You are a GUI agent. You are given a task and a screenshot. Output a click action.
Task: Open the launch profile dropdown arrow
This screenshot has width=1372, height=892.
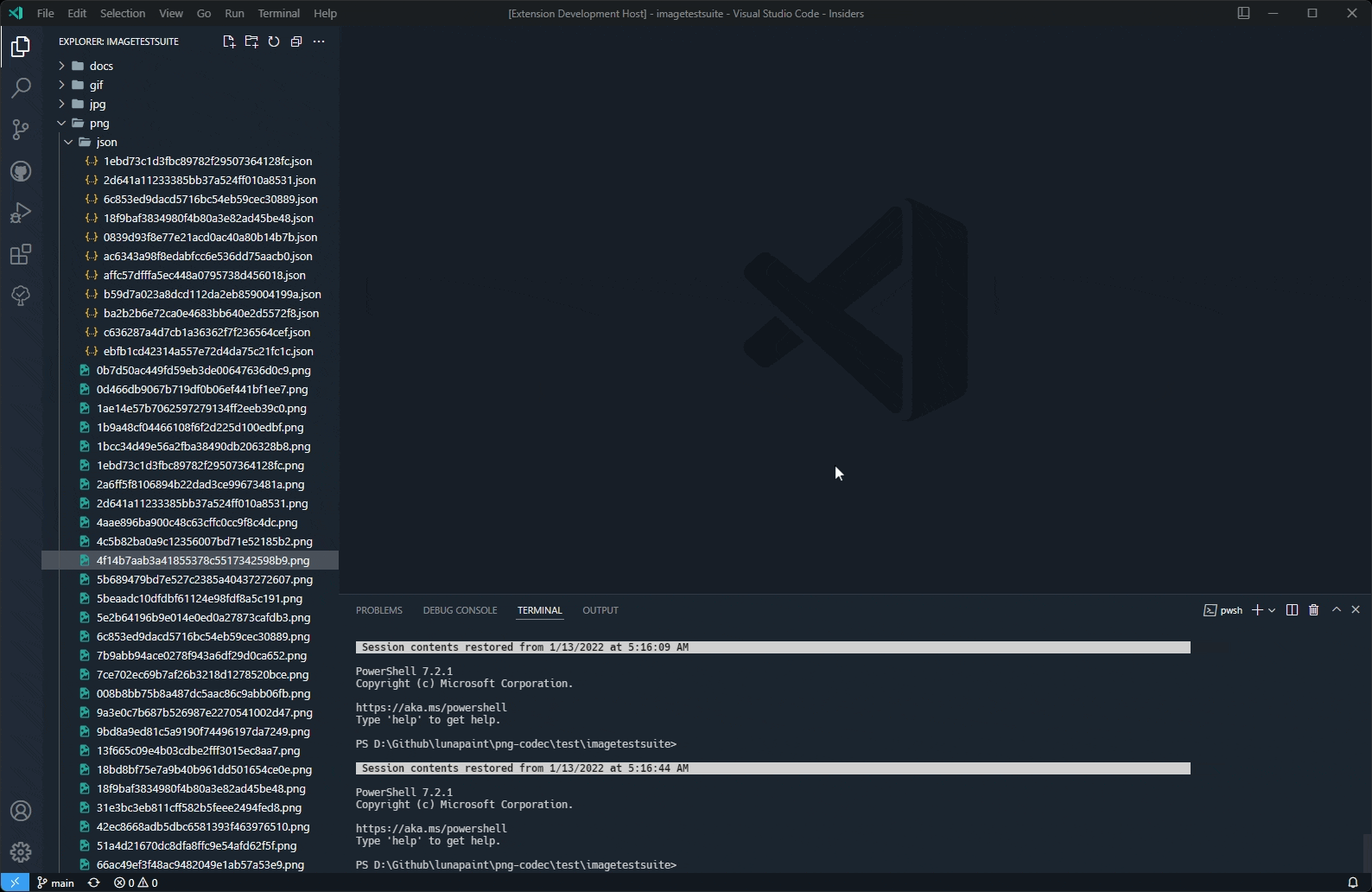pyautogui.click(x=1272, y=610)
